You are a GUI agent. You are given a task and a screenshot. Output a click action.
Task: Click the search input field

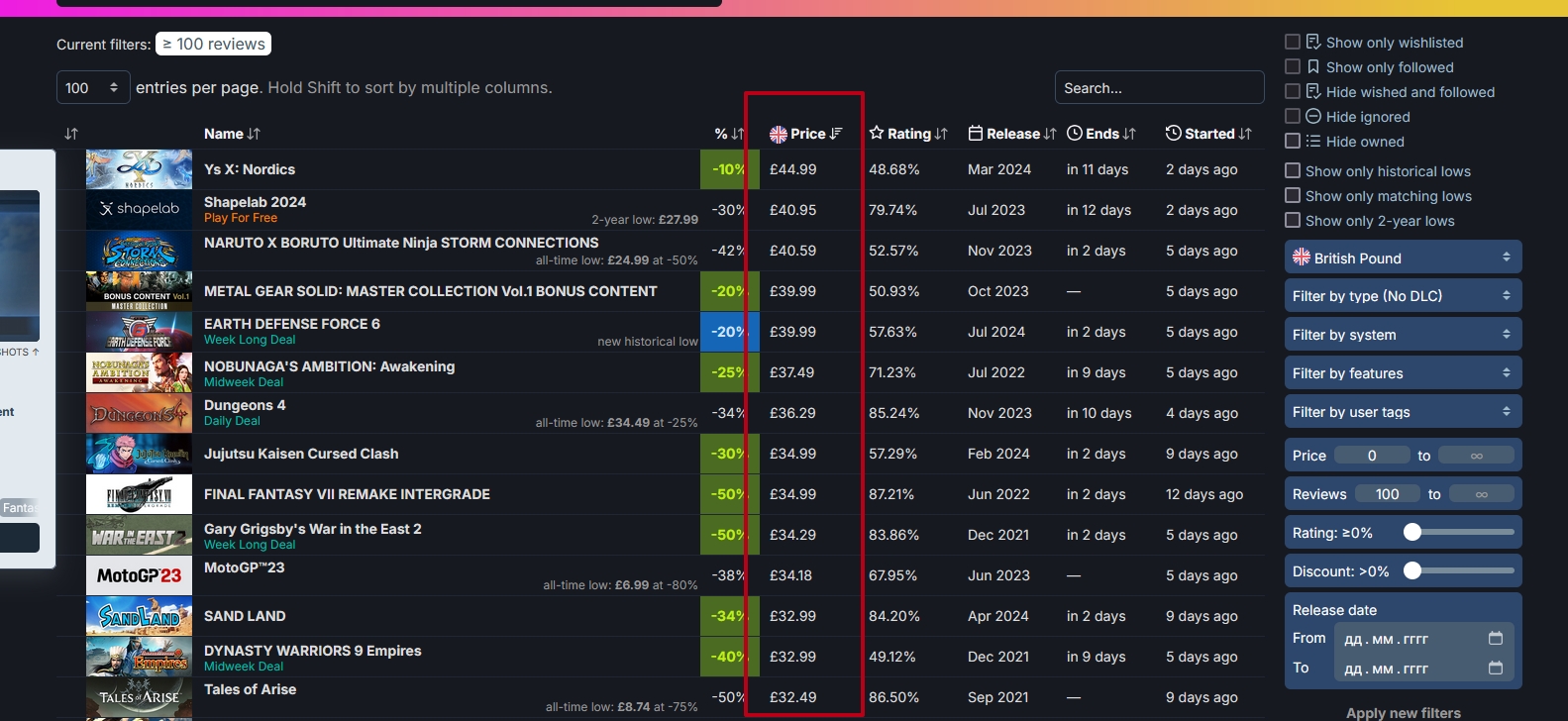tap(1159, 87)
